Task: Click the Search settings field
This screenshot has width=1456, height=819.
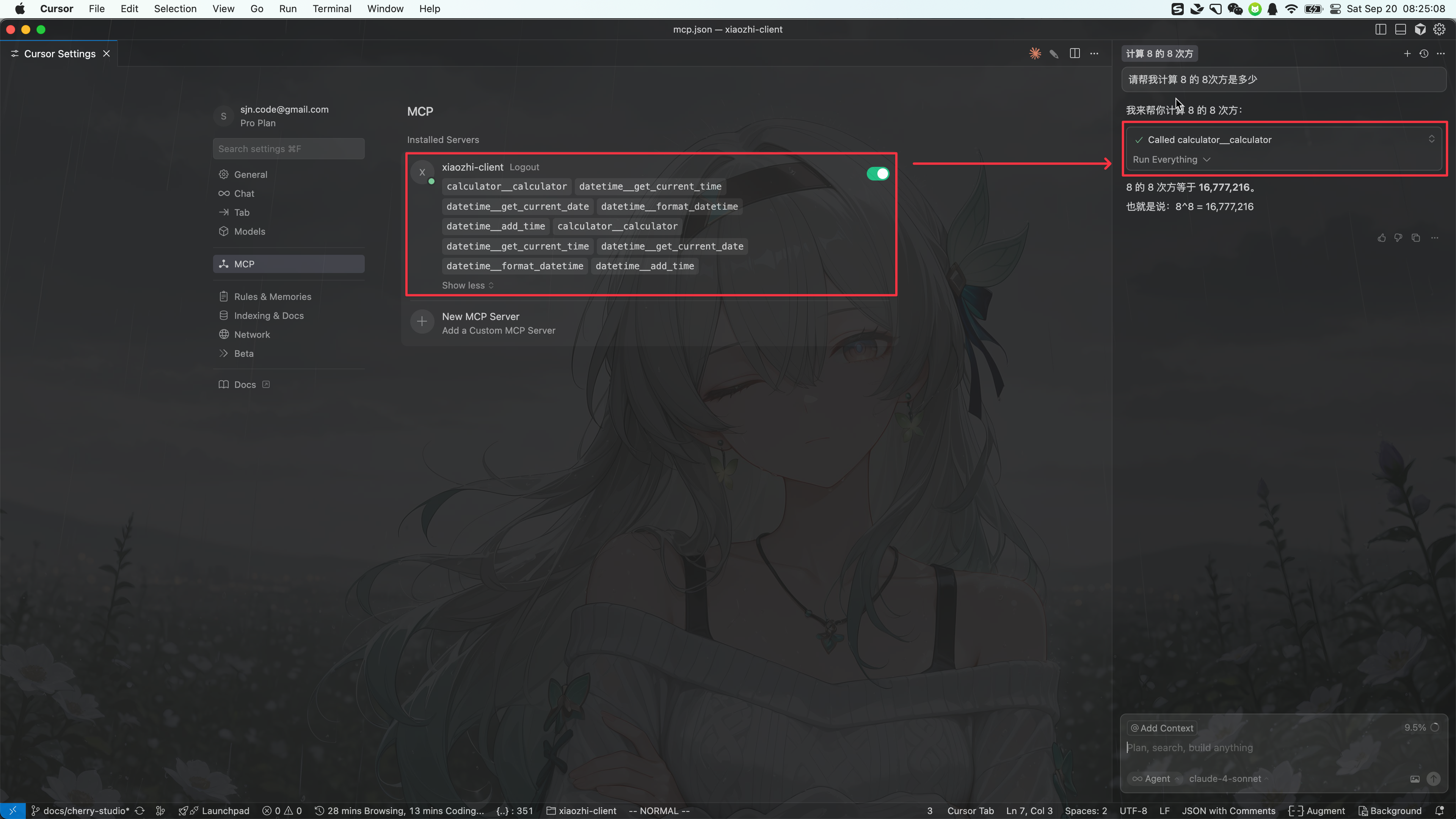Action: [x=289, y=149]
